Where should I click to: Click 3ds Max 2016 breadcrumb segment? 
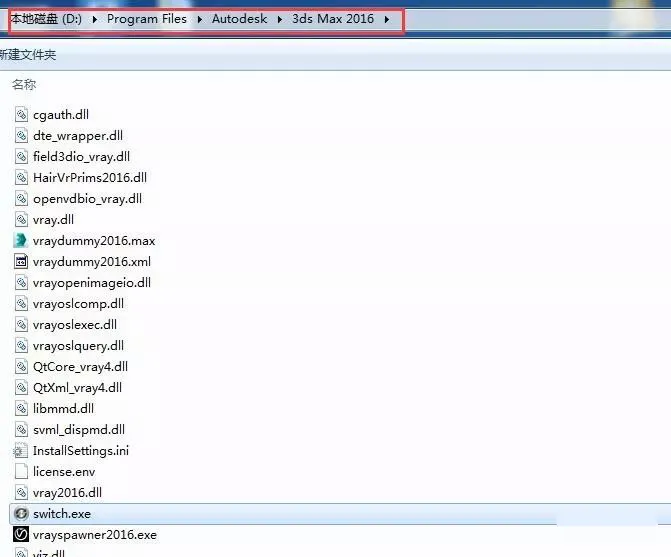click(x=333, y=19)
